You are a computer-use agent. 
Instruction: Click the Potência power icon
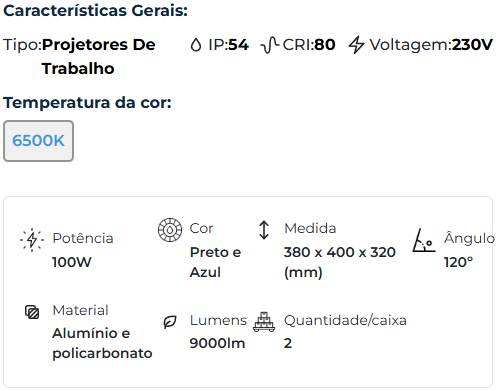click(x=32, y=240)
